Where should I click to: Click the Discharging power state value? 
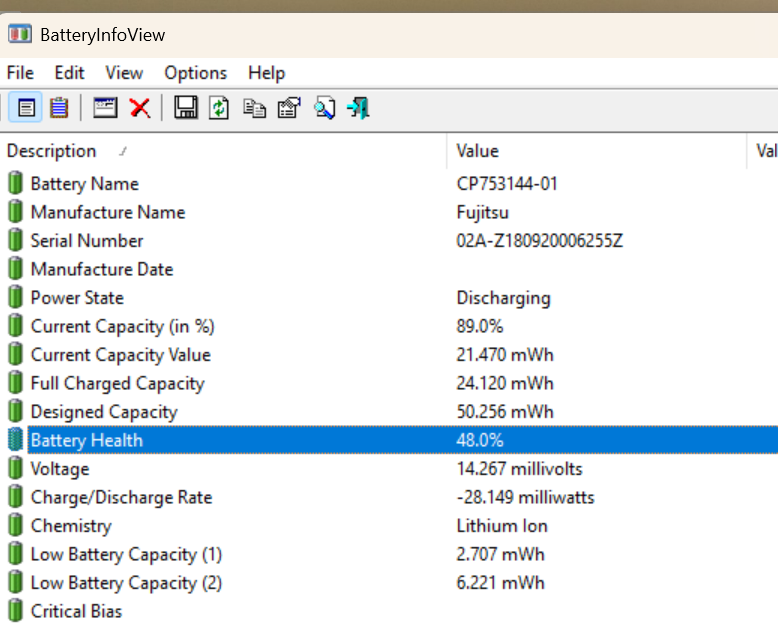503,298
